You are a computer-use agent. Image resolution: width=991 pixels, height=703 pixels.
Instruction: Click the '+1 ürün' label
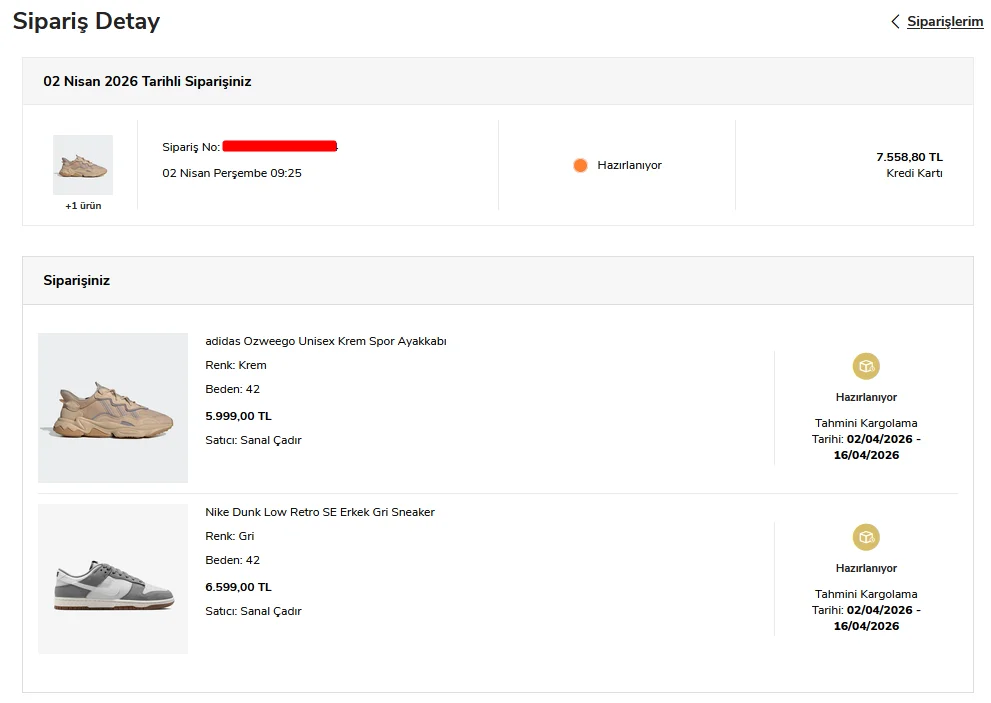[x=83, y=206]
